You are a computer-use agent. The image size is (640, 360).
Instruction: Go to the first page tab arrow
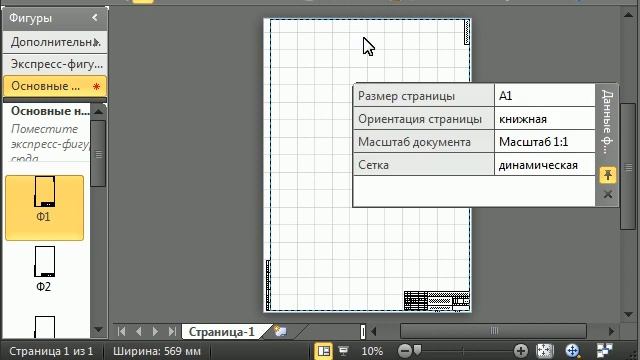[x=122, y=331]
